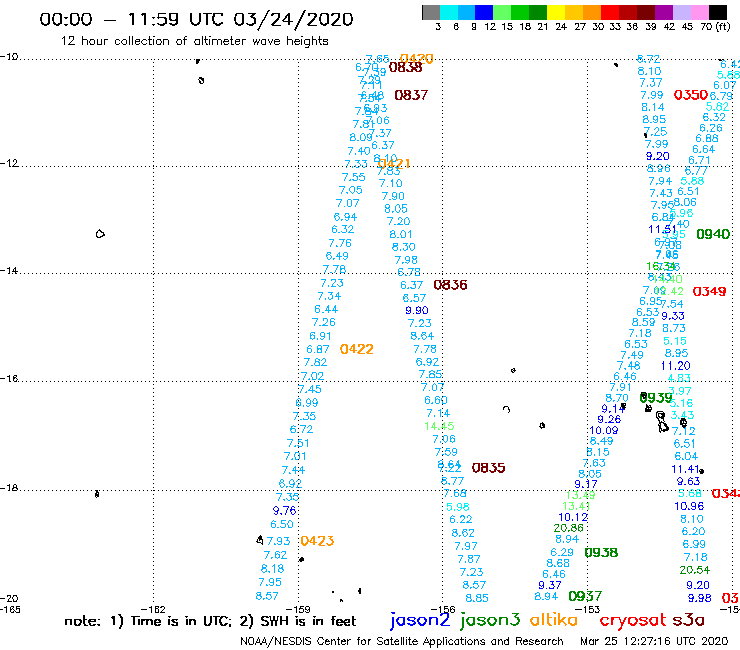This screenshot has height=650, width=740.
Task: Click the wave height value '9.98'
Action: [x=699, y=598]
